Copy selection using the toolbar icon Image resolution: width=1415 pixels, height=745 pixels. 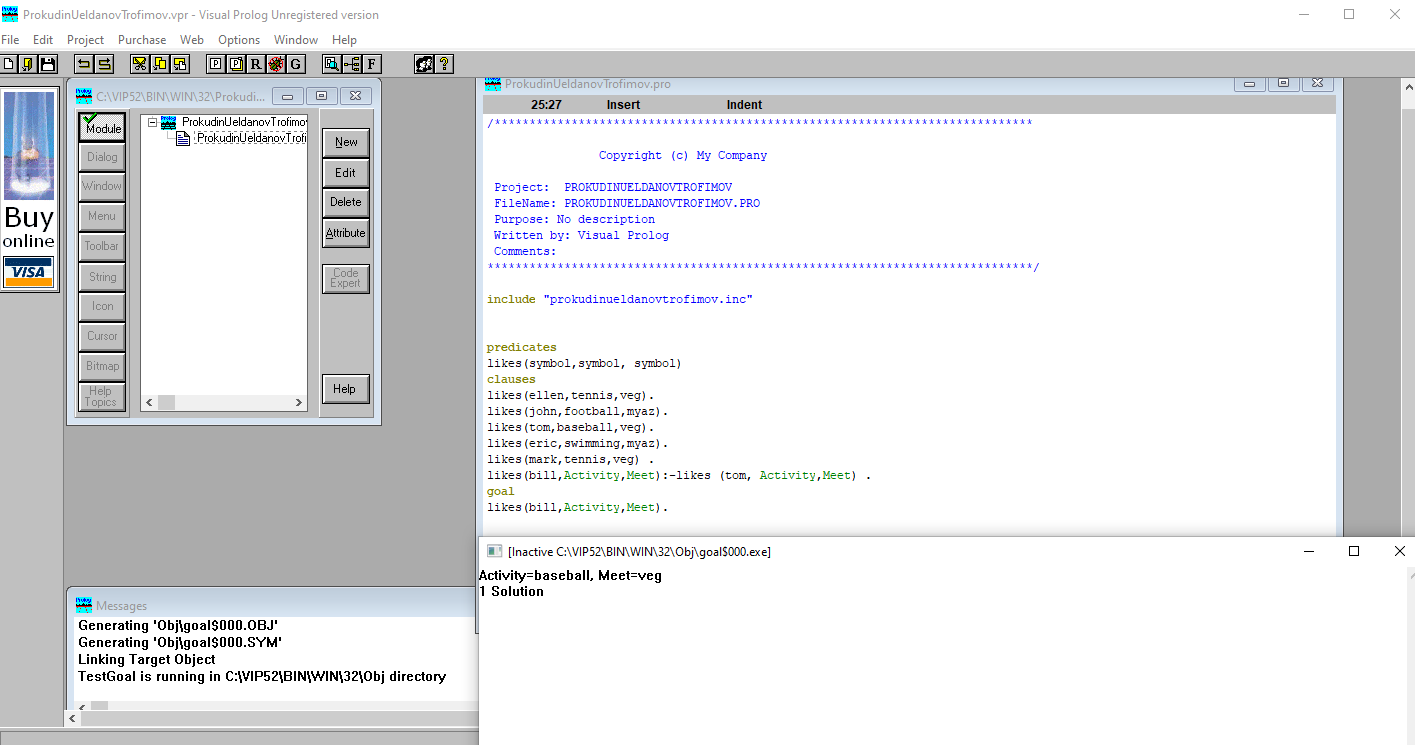(x=160, y=64)
